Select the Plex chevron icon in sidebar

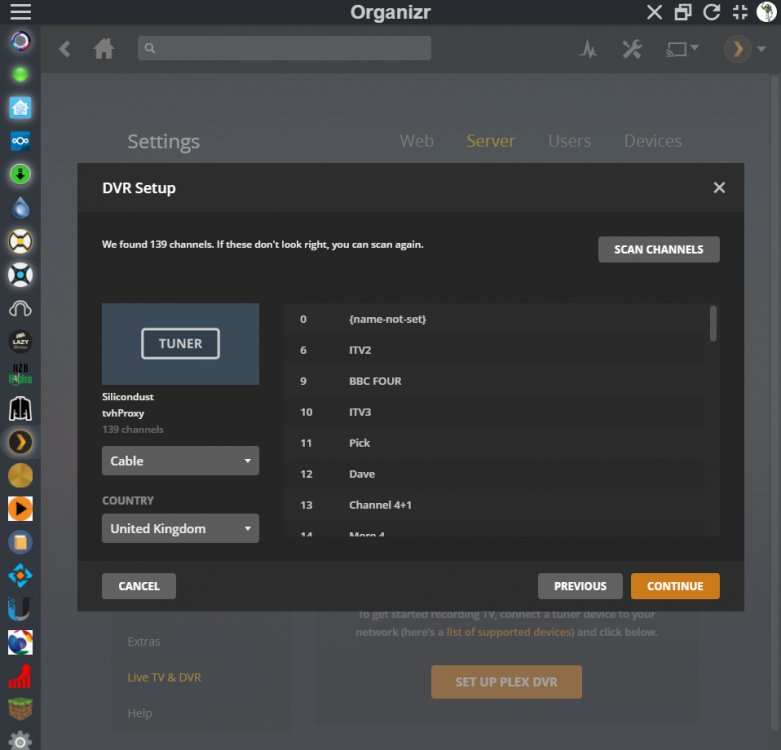point(20,442)
